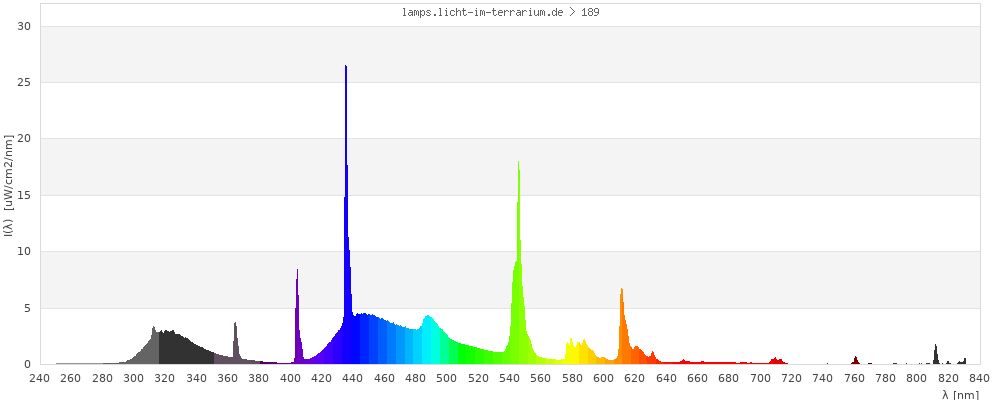Click the small red peak near 710 nm
This screenshot has width=1000, height=400.
tap(776, 360)
